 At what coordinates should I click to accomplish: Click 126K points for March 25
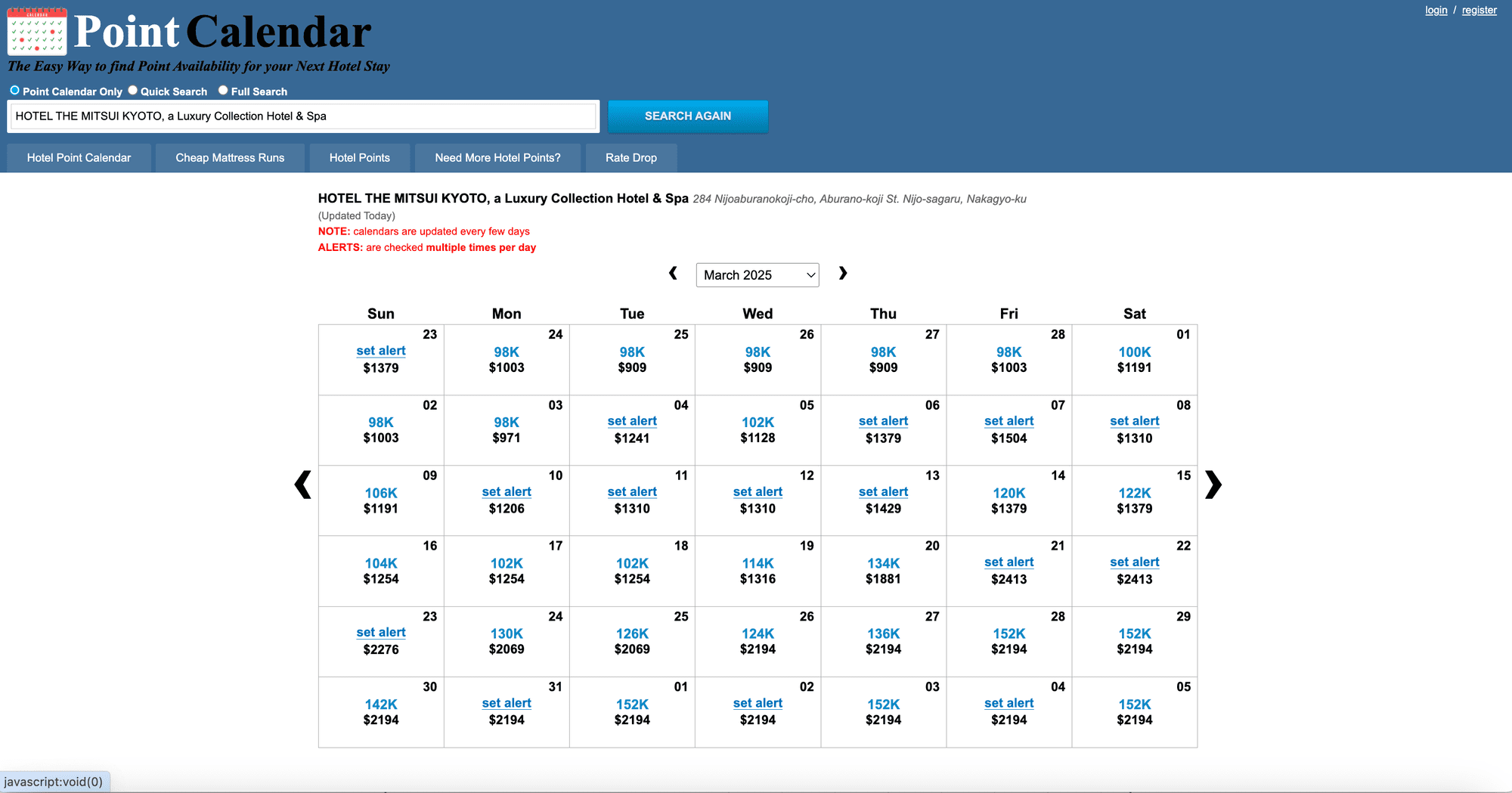coord(632,633)
